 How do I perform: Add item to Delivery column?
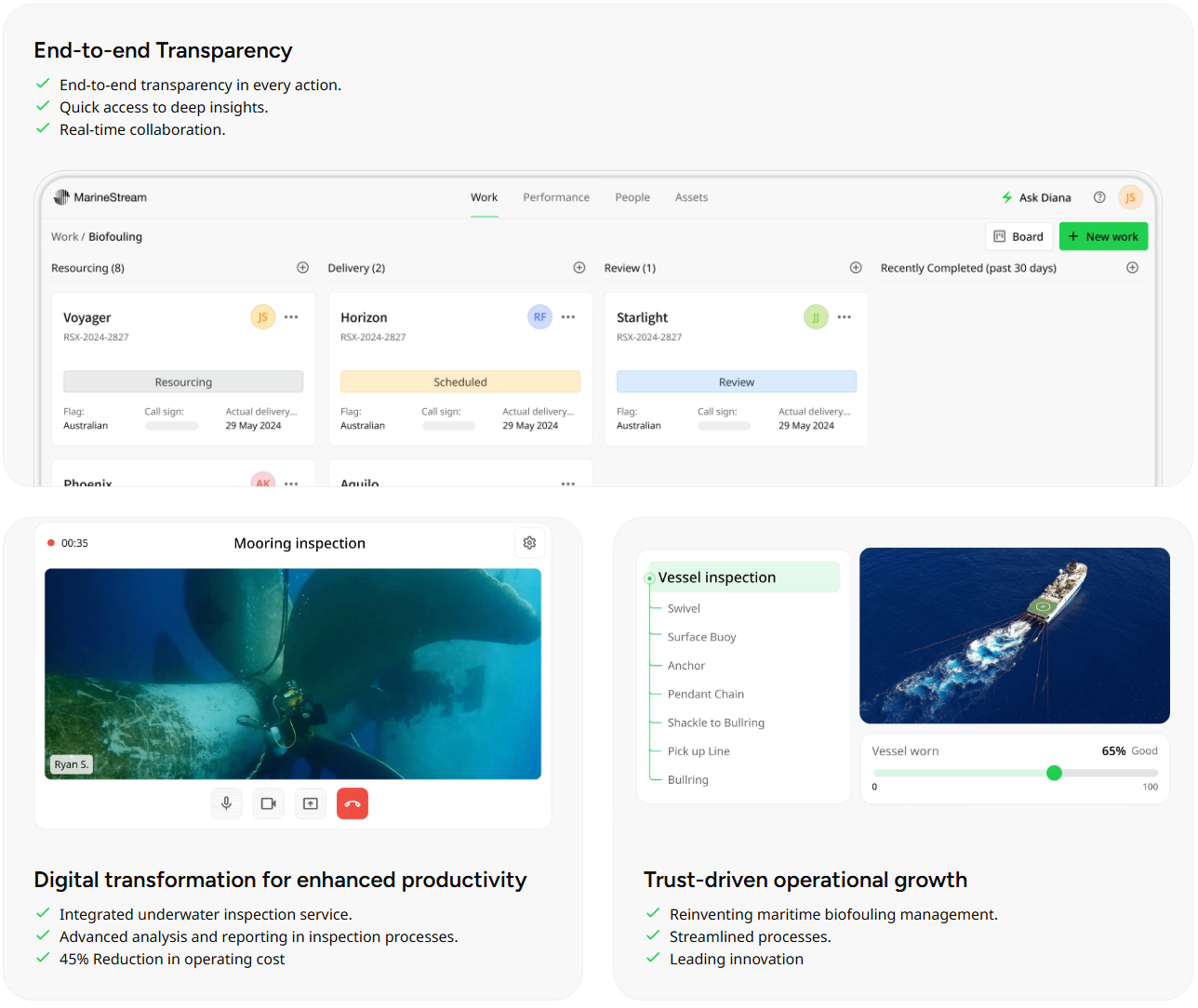pyautogui.click(x=579, y=268)
